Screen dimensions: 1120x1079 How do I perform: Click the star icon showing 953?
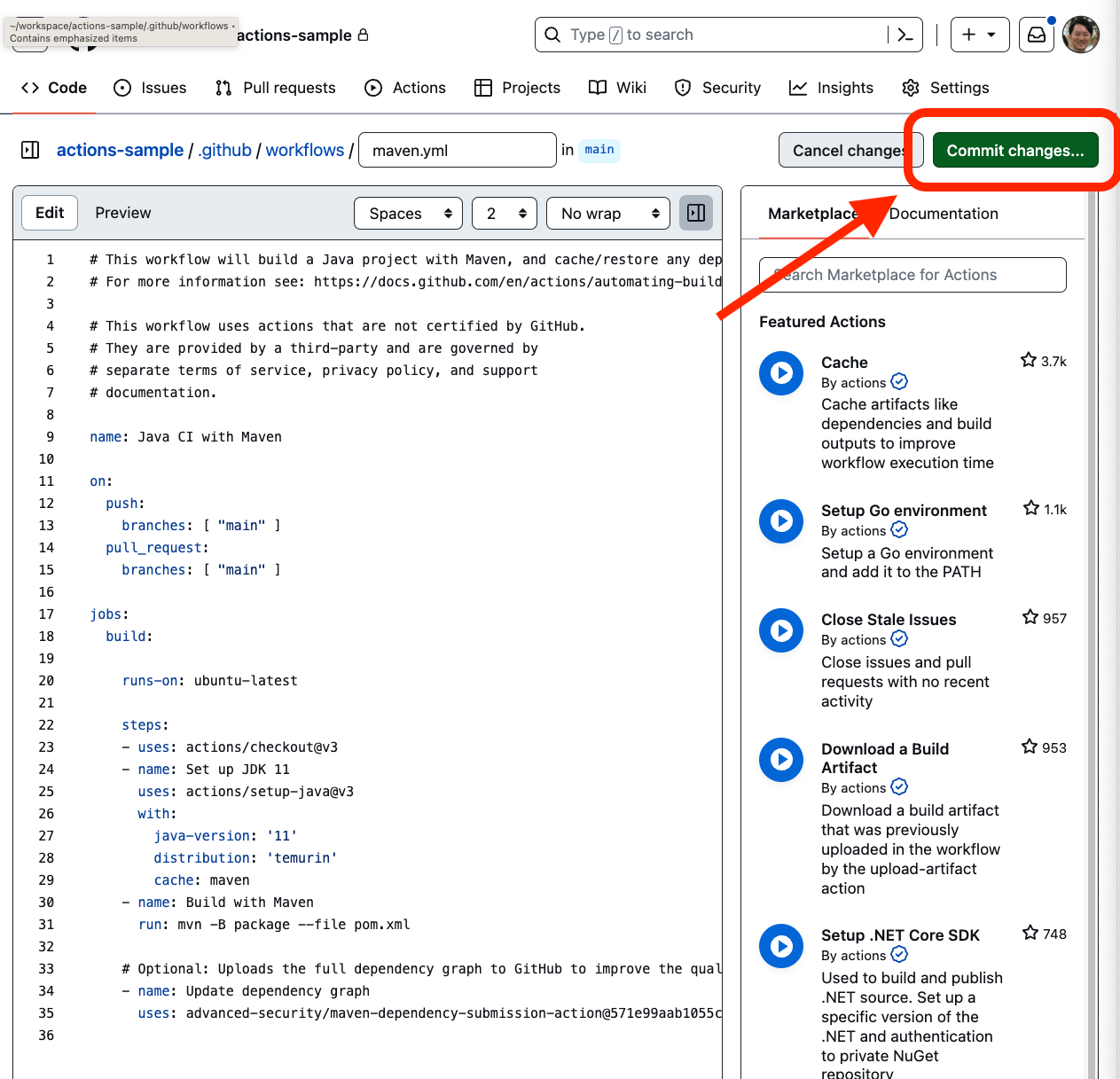(x=1030, y=747)
